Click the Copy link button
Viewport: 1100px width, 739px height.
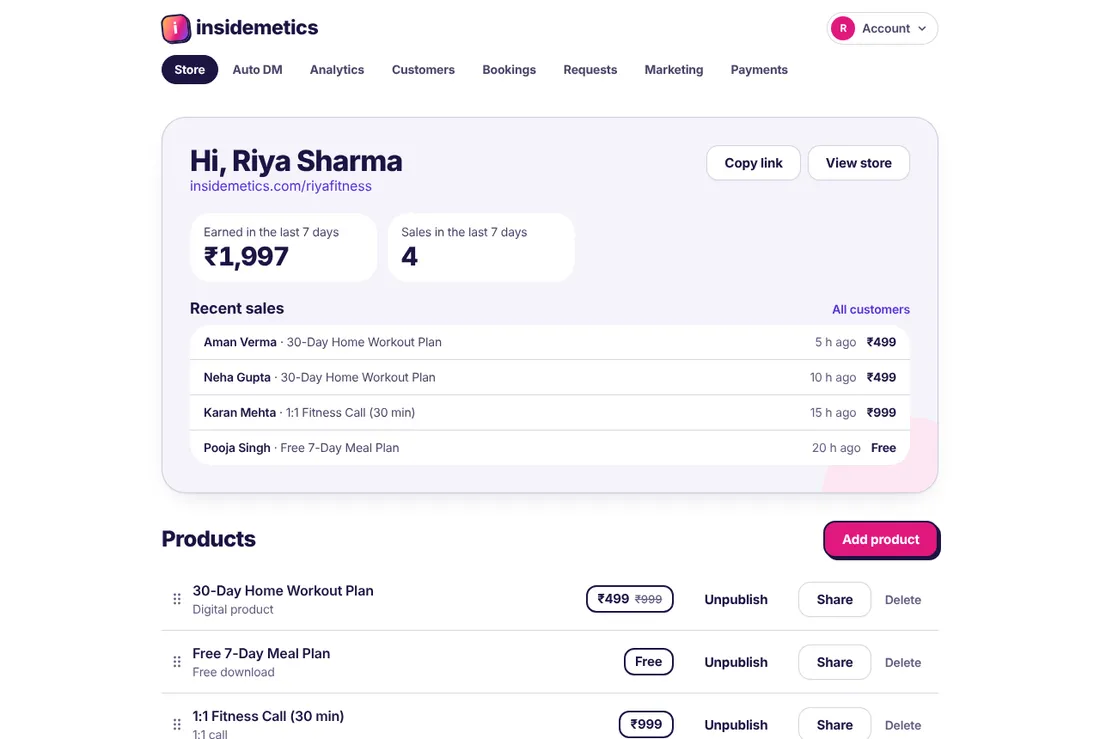pyautogui.click(x=753, y=163)
